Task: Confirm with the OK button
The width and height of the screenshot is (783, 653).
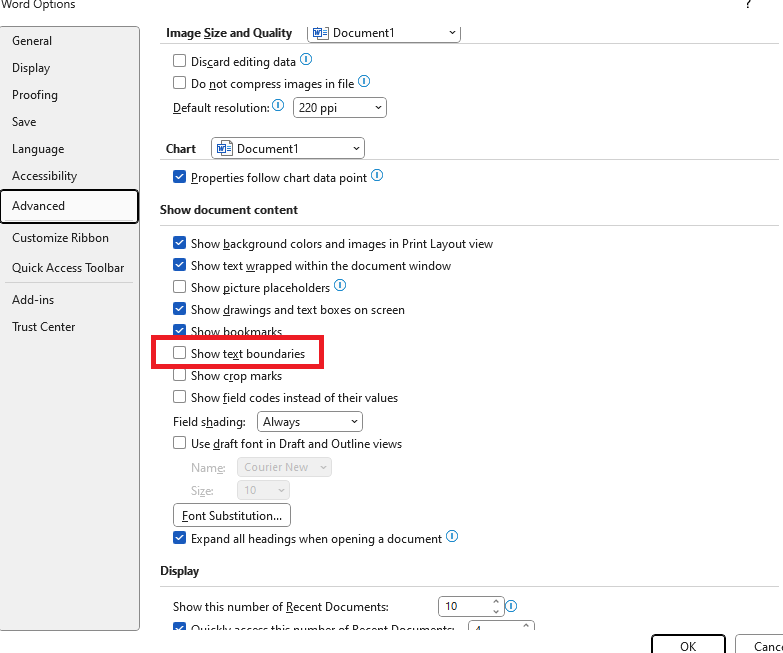Action: tap(688, 645)
